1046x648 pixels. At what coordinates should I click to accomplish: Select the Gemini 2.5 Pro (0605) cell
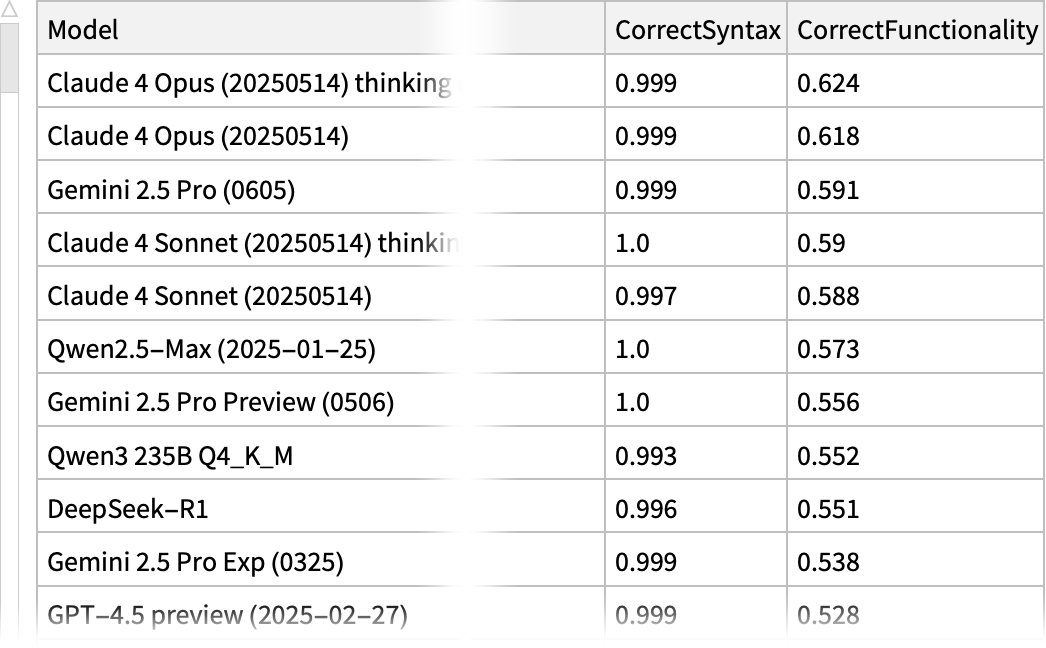171,190
